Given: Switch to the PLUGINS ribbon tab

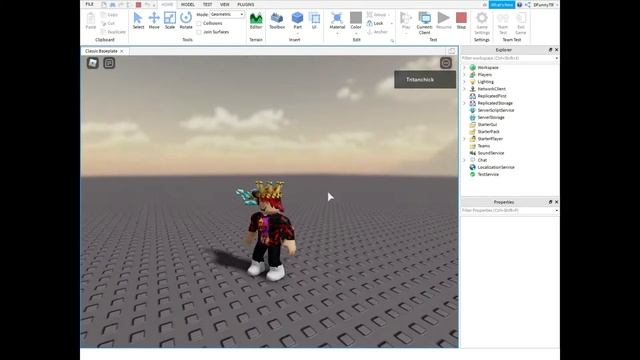Looking at the screenshot, I should pyautogui.click(x=246, y=4).
